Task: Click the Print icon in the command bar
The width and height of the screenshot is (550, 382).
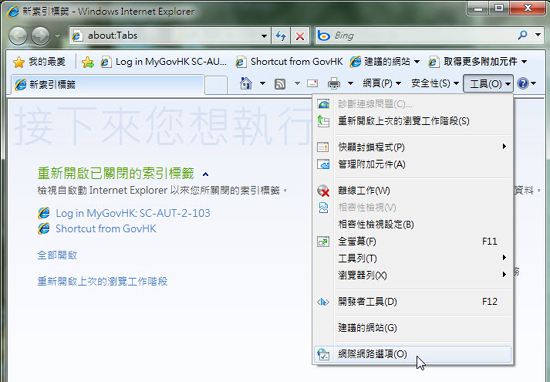Action: point(334,83)
